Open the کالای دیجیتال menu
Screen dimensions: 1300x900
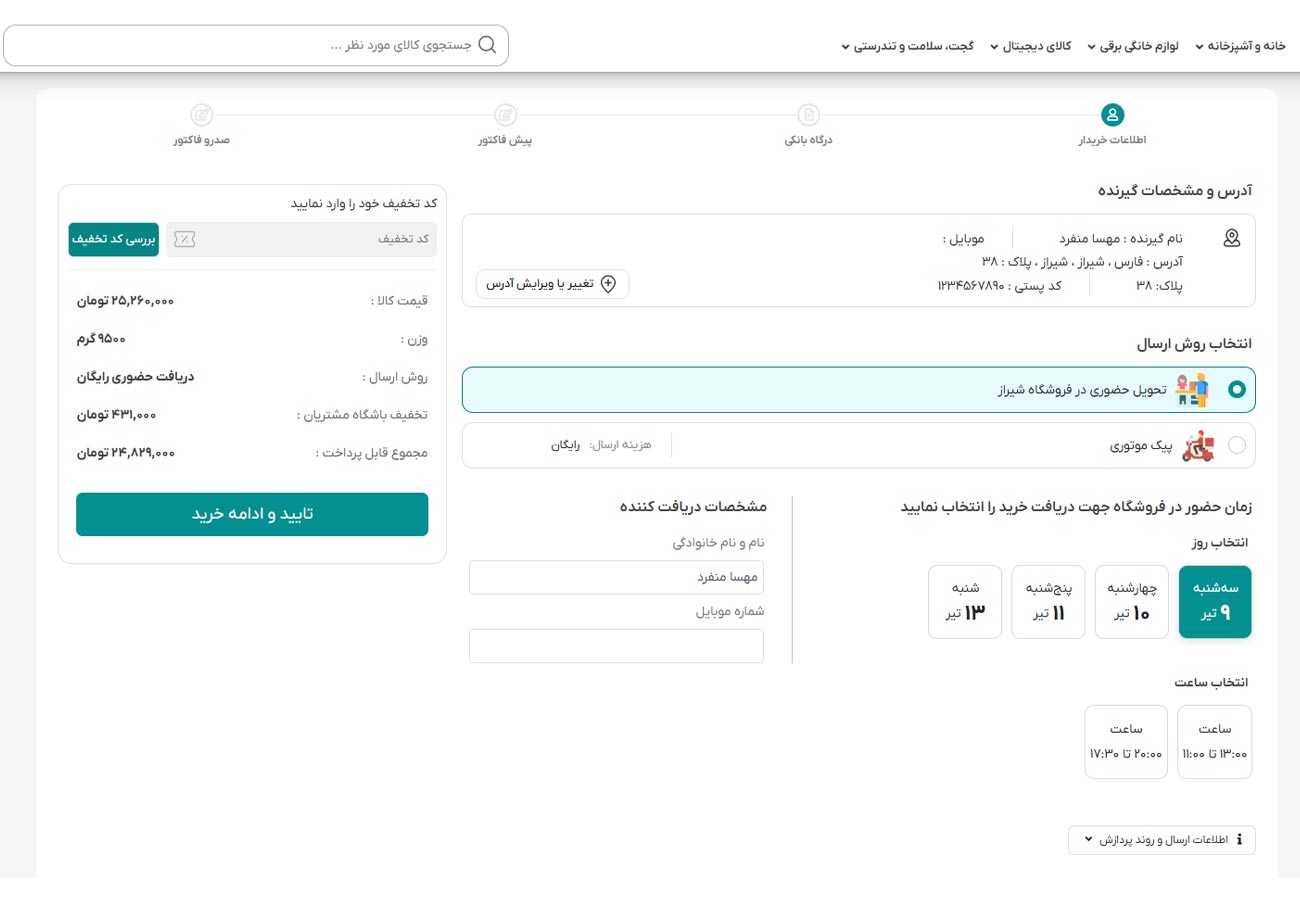tap(1031, 46)
